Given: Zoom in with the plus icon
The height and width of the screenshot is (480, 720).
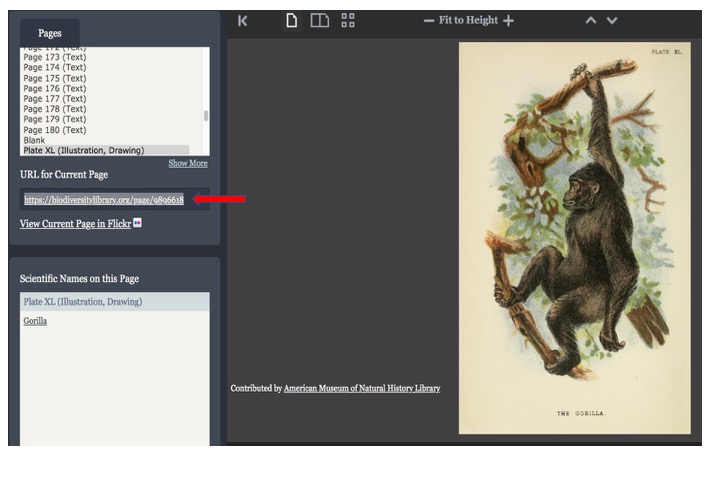Looking at the screenshot, I should 508,21.
